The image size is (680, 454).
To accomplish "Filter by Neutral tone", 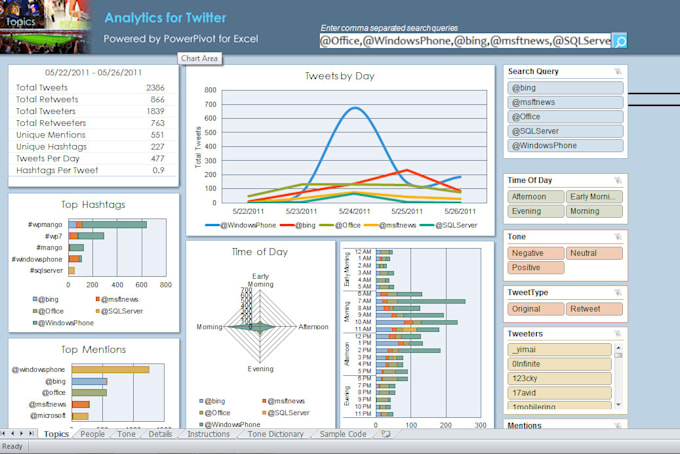I will [594, 253].
